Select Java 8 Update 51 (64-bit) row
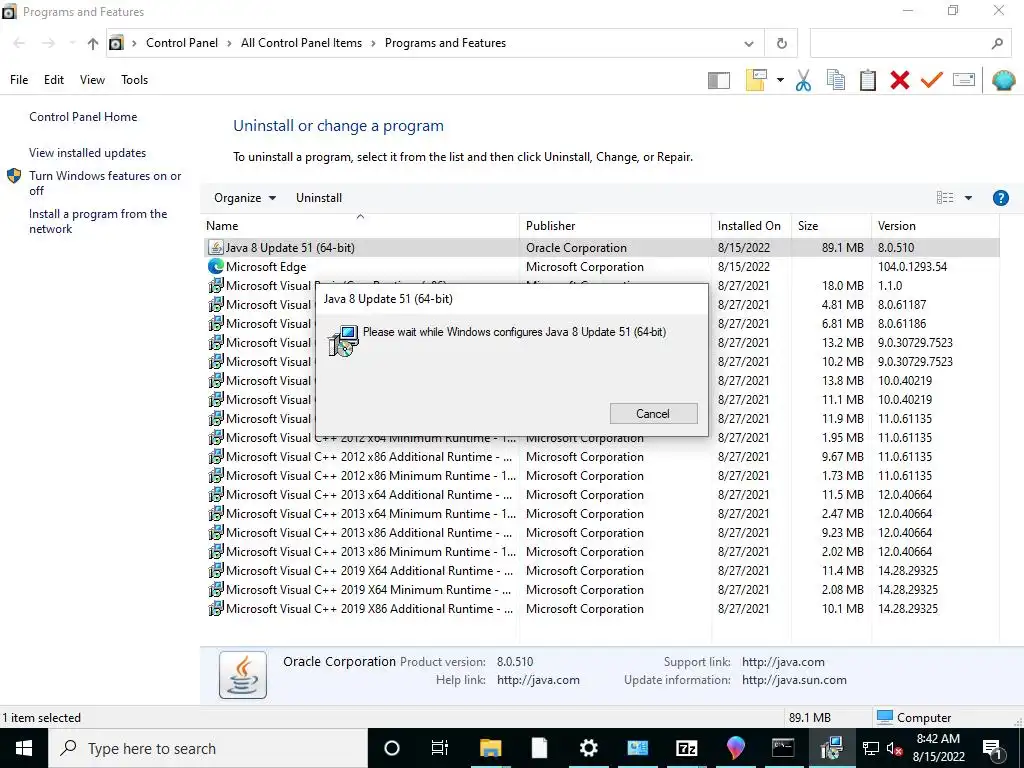The image size is (1024, 768). [600, 248]
